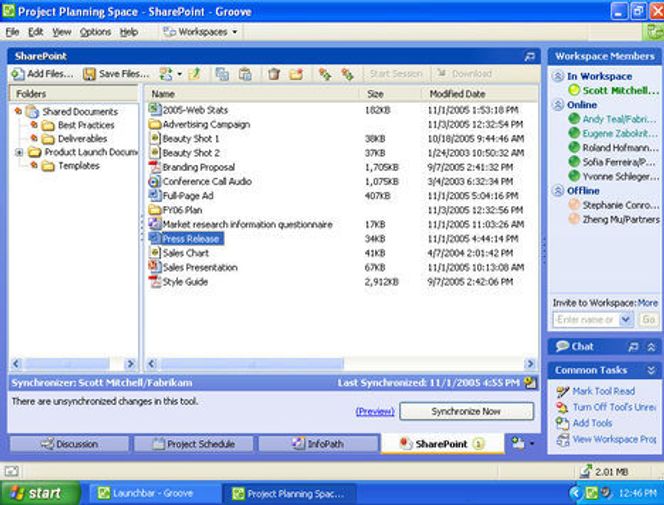This screenshot has width=664, height=505.
Task: Open the Edit menu
Action: coord(36,32)
